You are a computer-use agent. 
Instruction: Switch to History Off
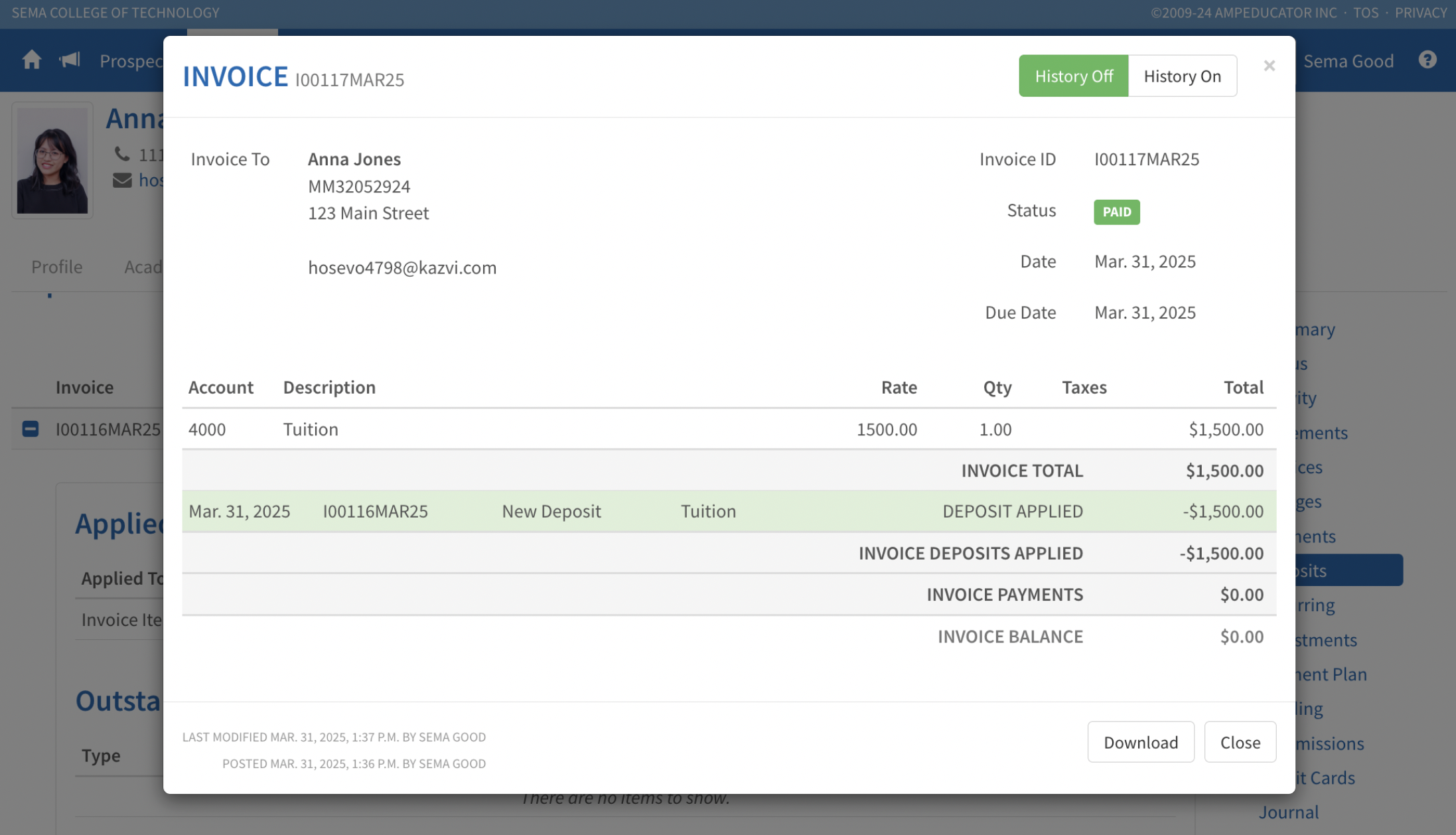[x=1073, y=76]
